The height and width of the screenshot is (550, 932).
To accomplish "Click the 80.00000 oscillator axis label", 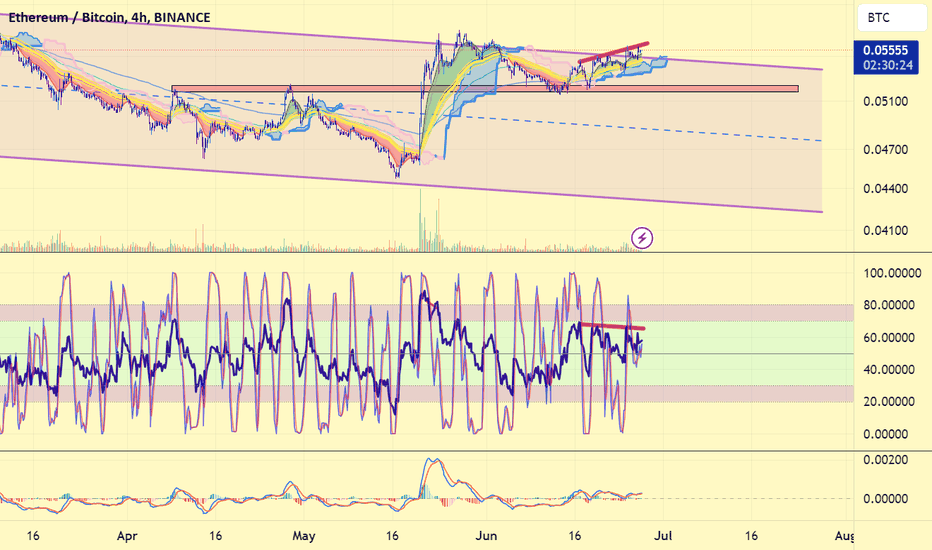I will [x=889, y=306].
